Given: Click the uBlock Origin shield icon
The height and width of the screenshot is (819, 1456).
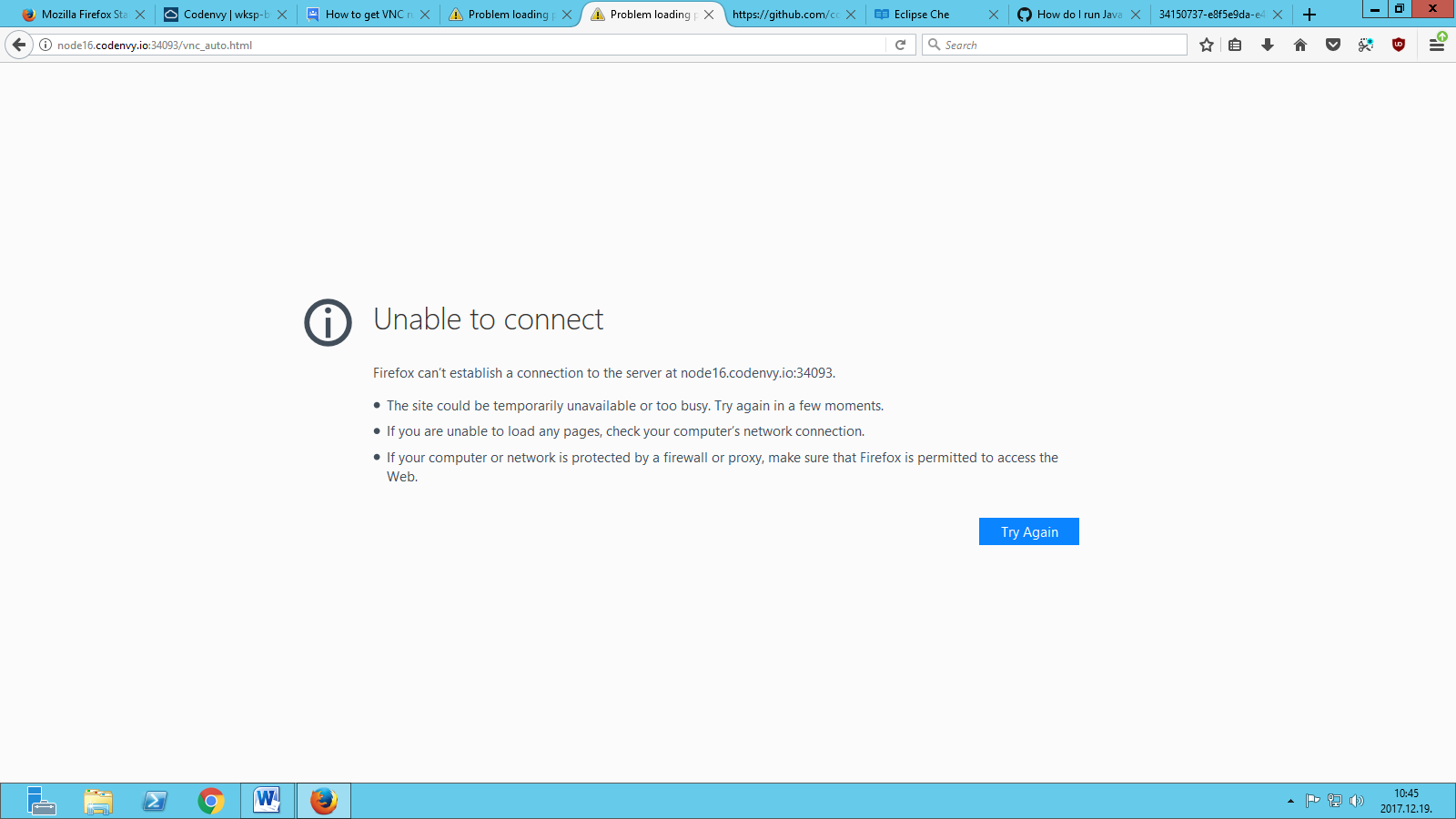Looking at the screenshot, I should (x=1399, y=45).
